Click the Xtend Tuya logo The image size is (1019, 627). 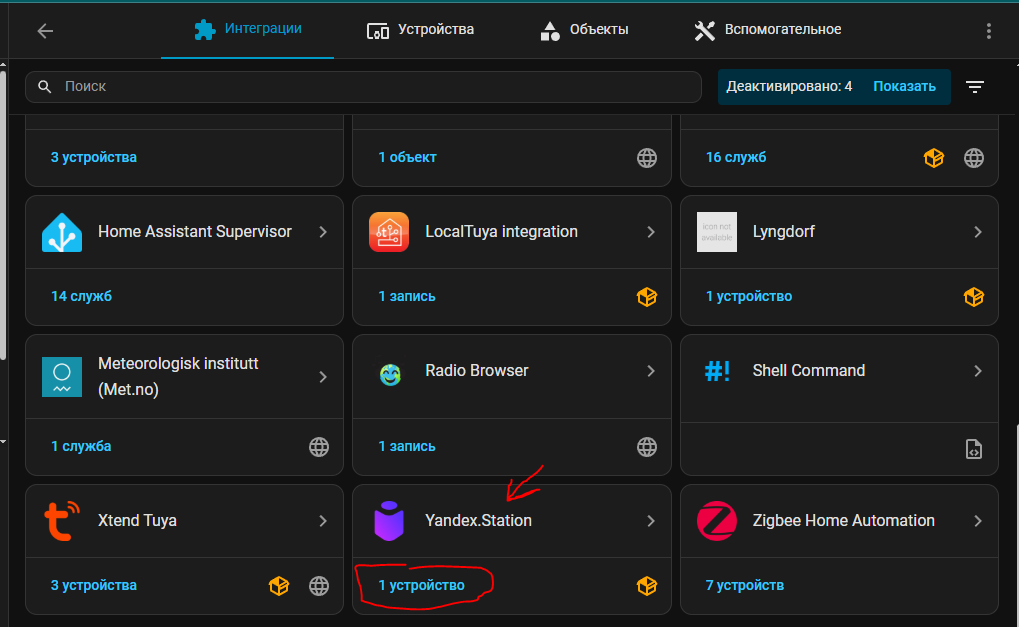62,521
